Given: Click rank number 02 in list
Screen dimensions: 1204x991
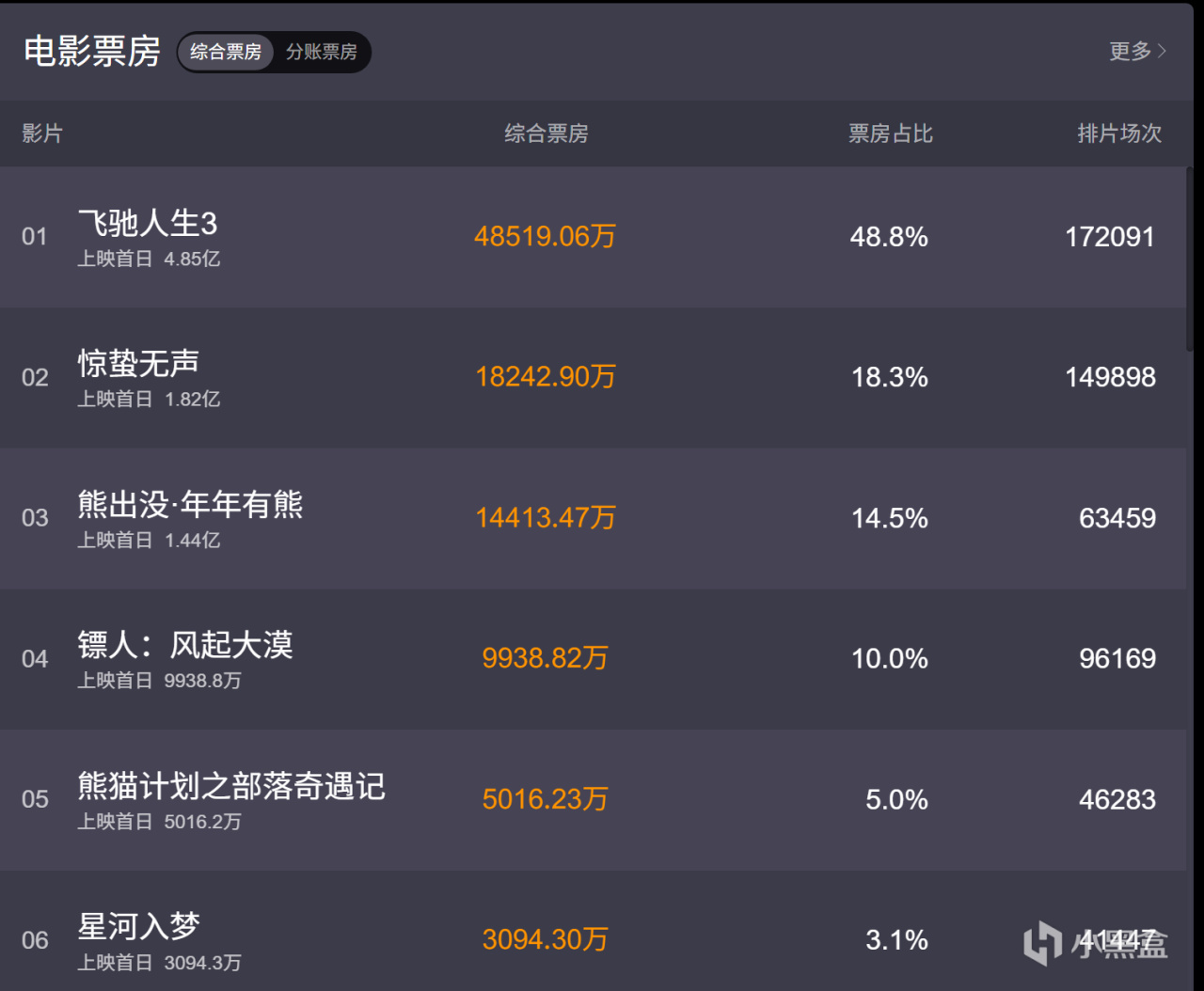Looking at the screenshot, I should 35,378.
